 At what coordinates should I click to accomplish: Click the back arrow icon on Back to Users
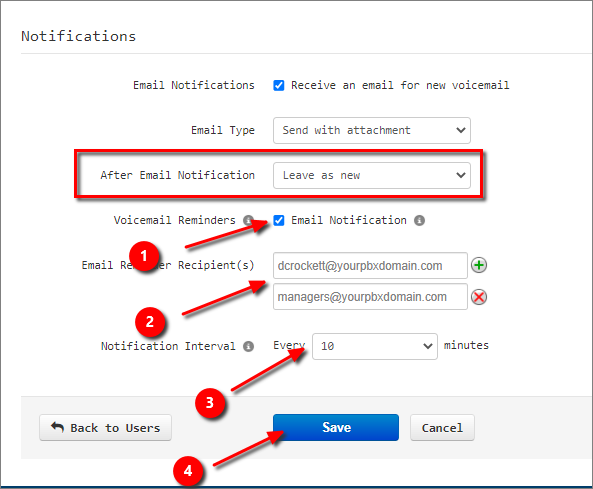(x=57, y=427)
